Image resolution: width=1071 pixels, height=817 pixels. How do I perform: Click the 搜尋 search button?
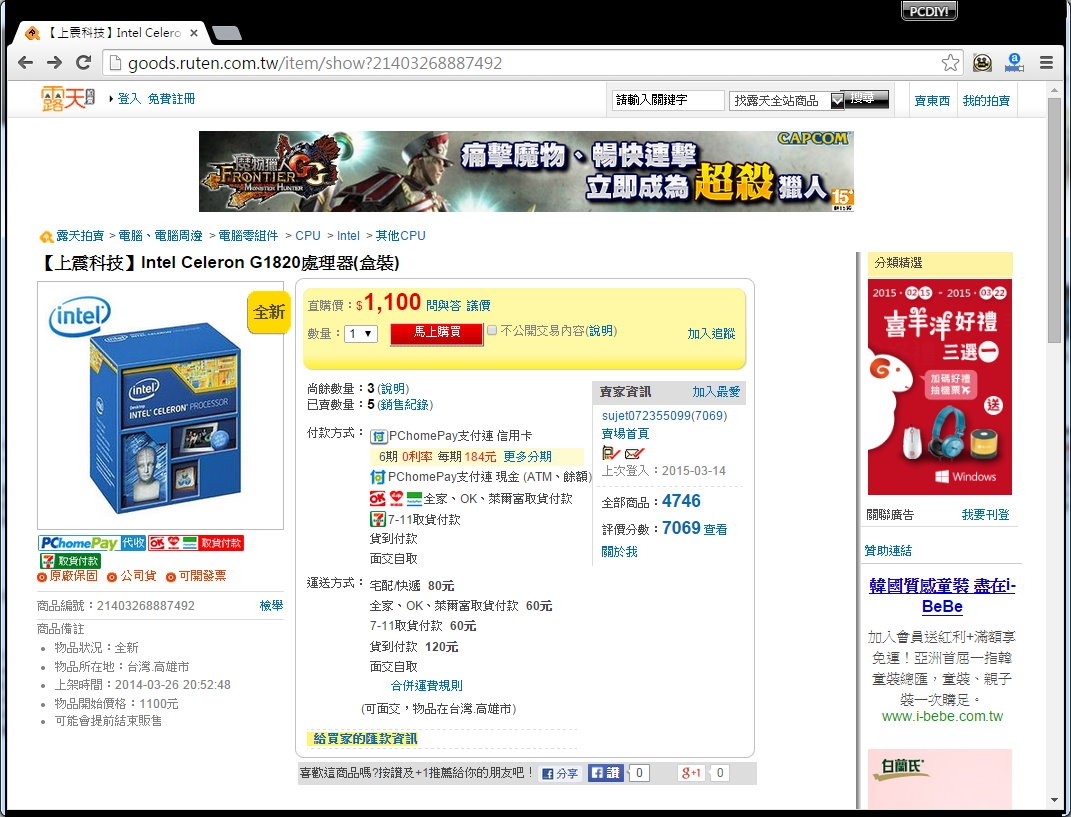point(866,100)
